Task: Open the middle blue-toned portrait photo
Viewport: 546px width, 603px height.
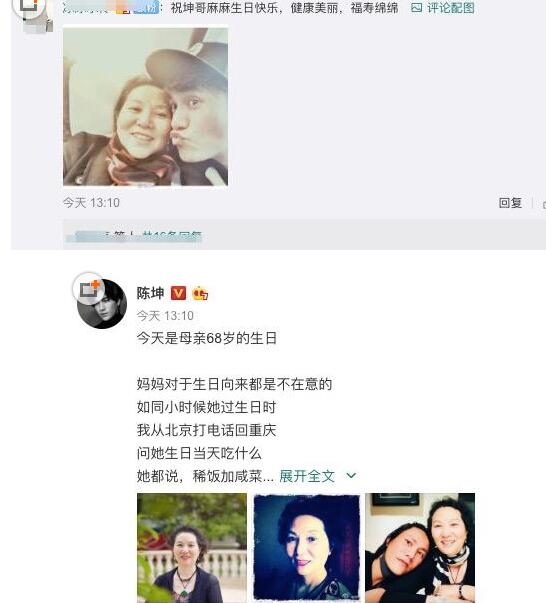Action: click(306, 548)
